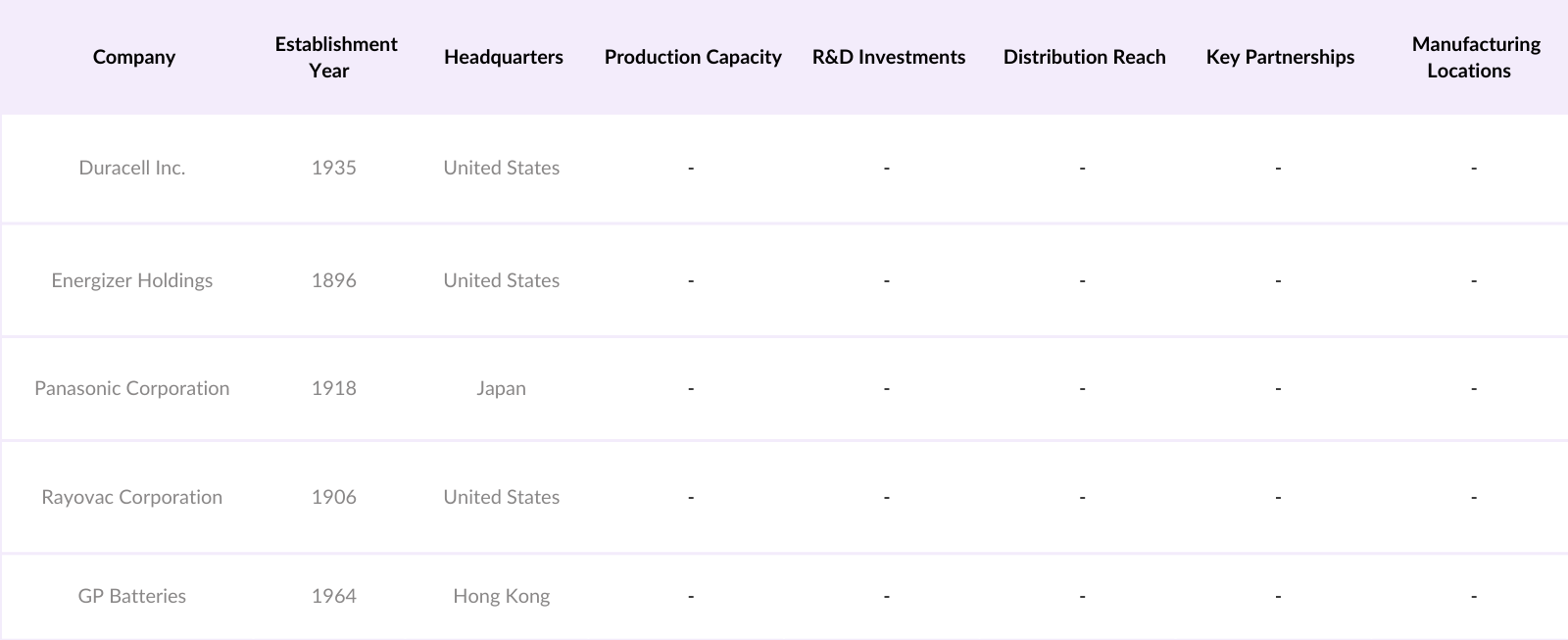Select the 1964 establishment year cell
1568x640 pixels.
(334, 596)
